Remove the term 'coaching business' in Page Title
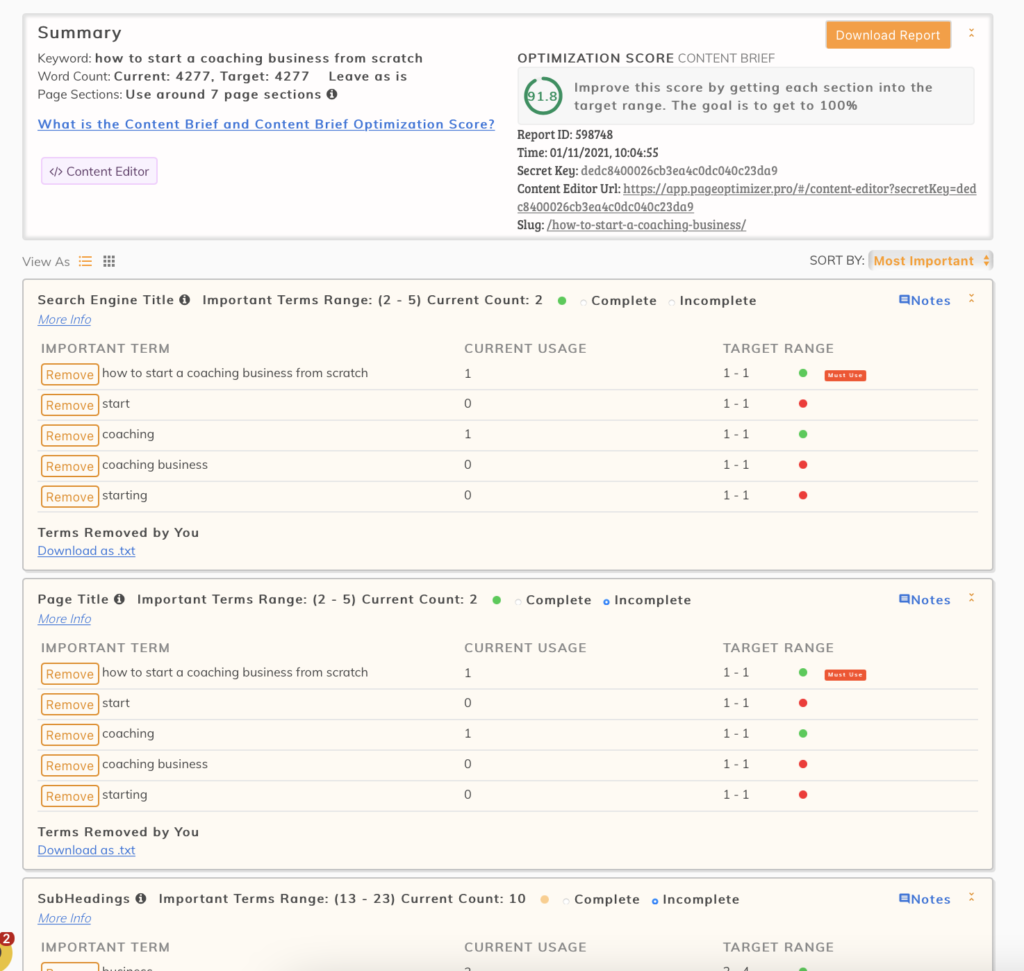This screenshot has width=1024, height=971. pyautogui.click(x=70, y=765)
